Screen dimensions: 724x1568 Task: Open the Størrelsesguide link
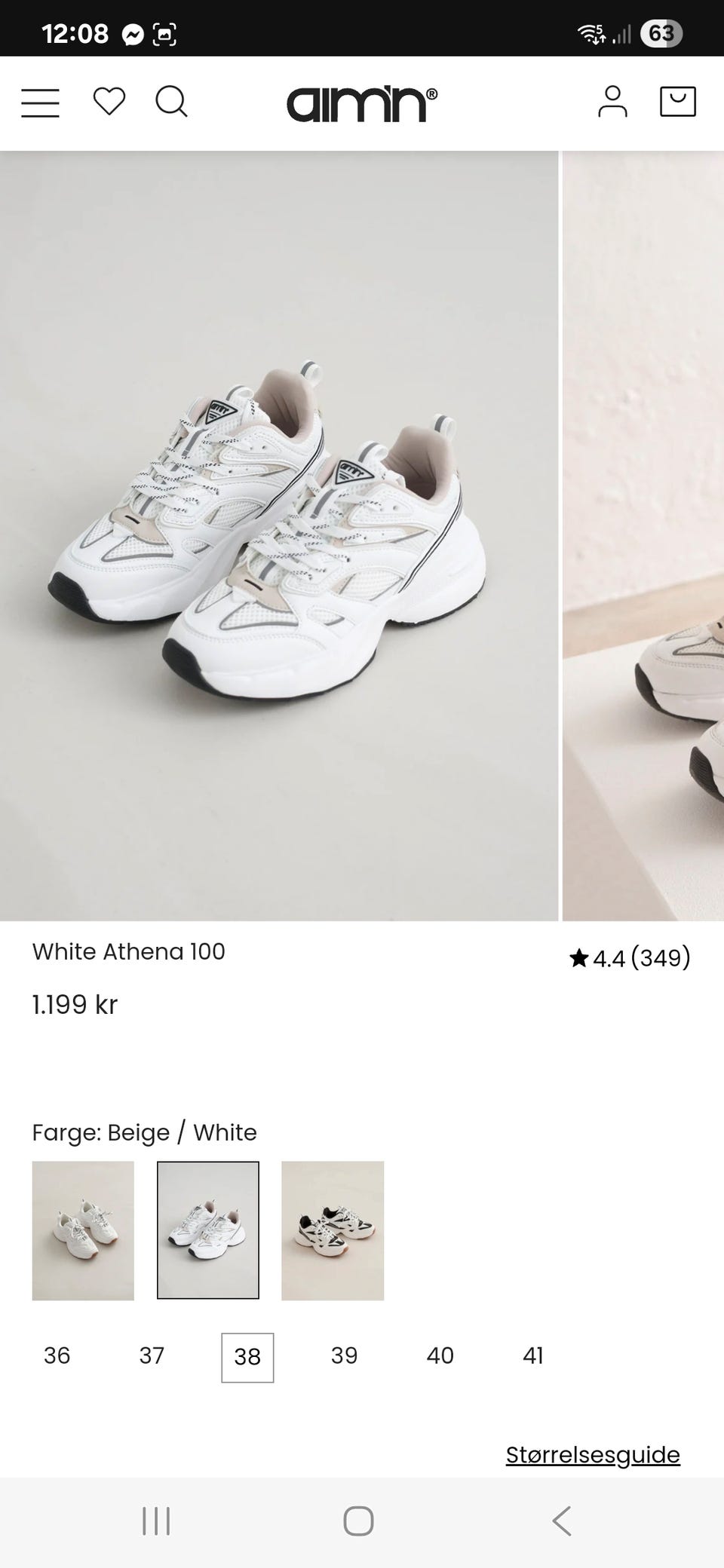tap(593, 1454)
